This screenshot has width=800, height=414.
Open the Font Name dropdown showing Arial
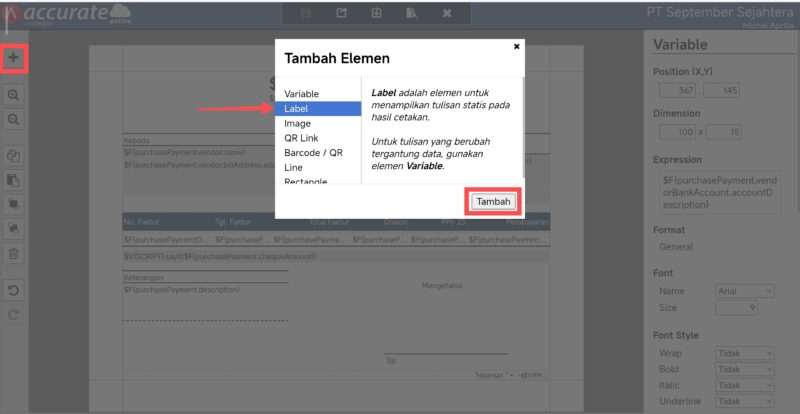pyautogui.click(x=745, y=291)
